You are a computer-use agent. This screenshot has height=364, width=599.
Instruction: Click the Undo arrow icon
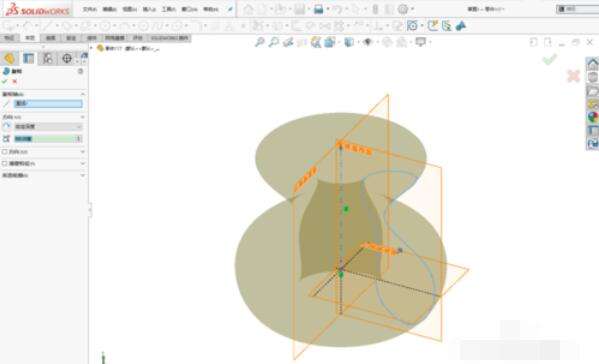click(337, 9)
